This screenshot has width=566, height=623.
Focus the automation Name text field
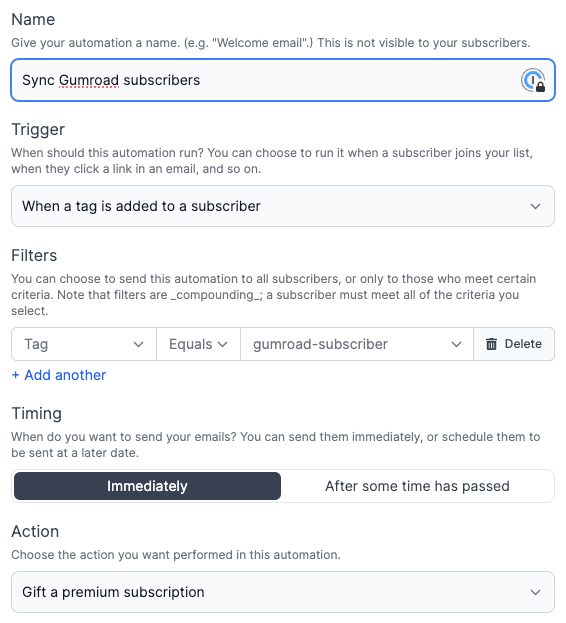(283, 80)
